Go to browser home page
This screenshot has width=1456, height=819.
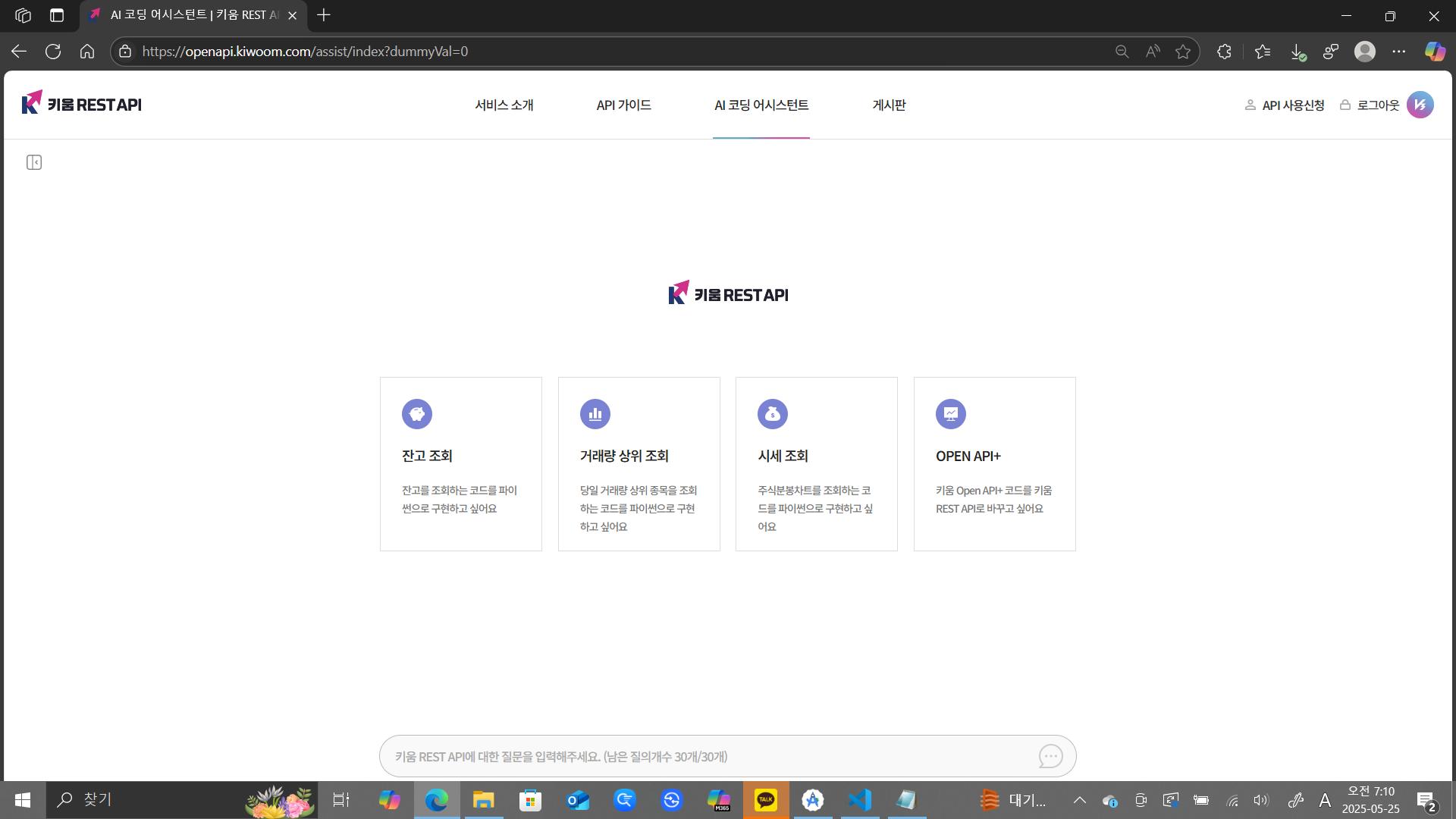click(87, 52)
